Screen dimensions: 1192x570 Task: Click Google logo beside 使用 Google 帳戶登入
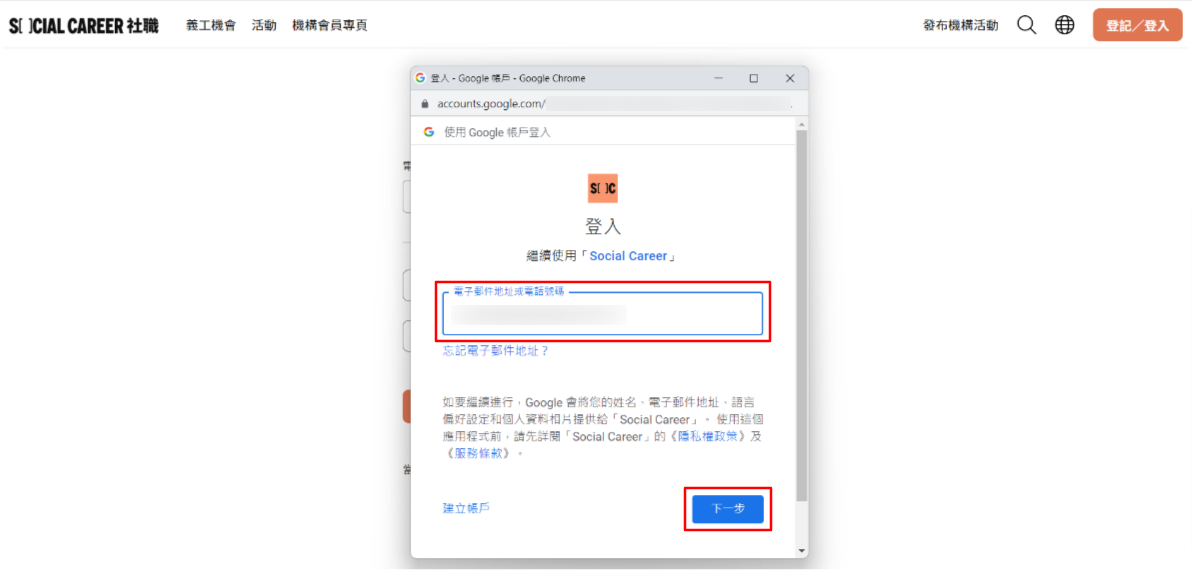point(429,132)
